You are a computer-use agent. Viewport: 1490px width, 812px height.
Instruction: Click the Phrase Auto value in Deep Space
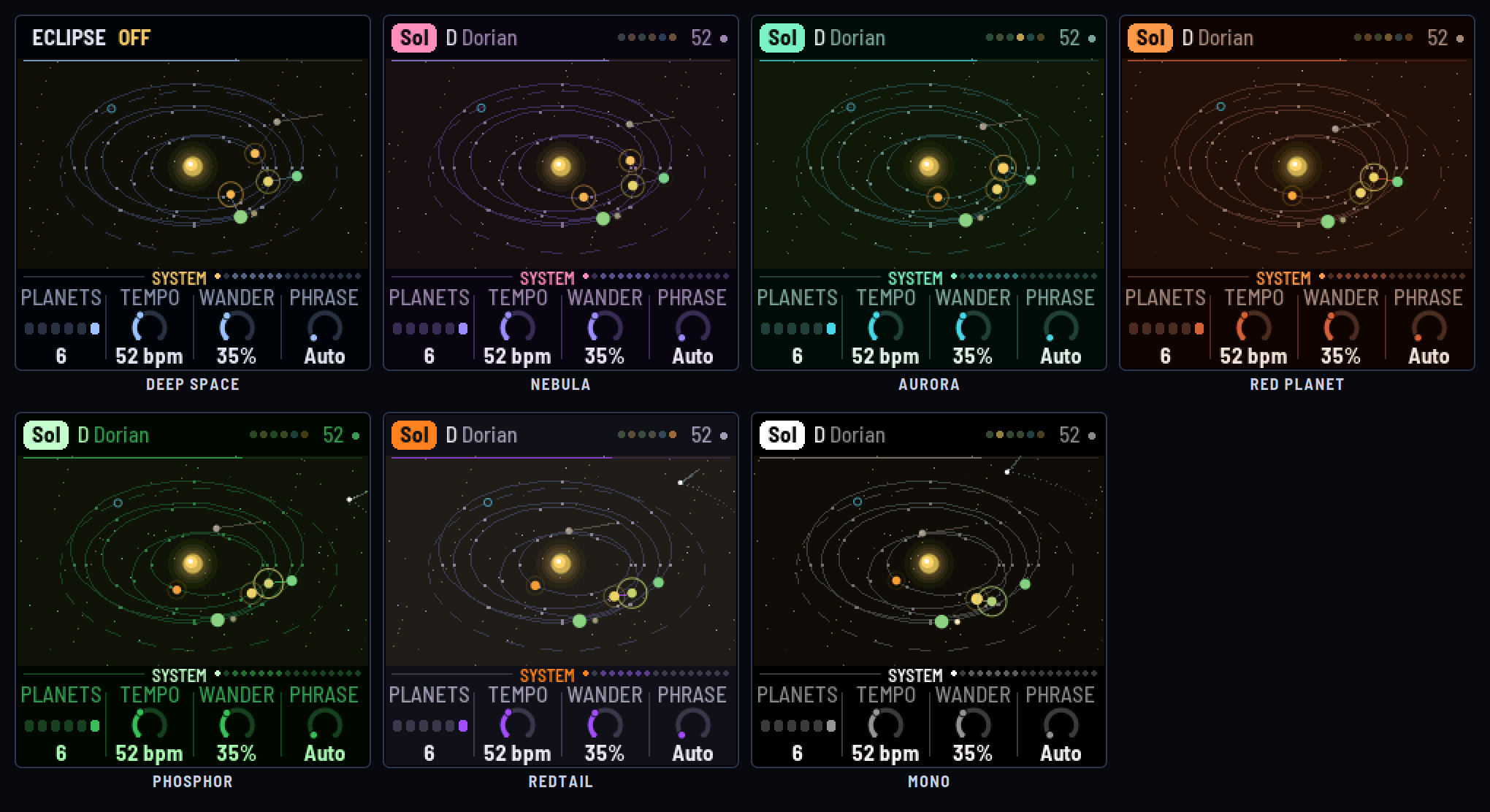click(324, 356)
